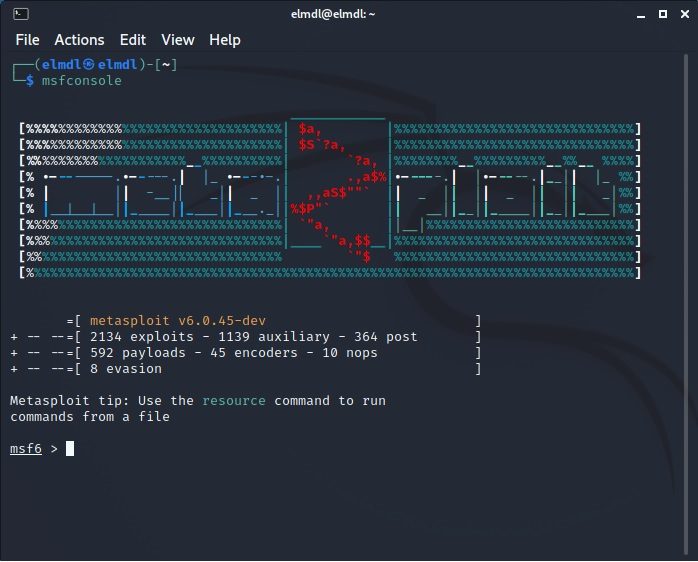
Task: Click the blinking cursor block after msf6 prompt
Action: coord(70,448)
